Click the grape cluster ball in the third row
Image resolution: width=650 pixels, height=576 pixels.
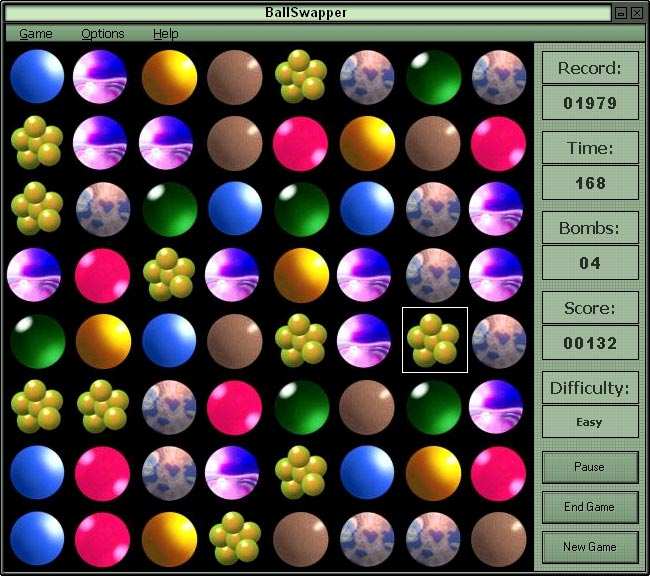(x=37, y=208)
